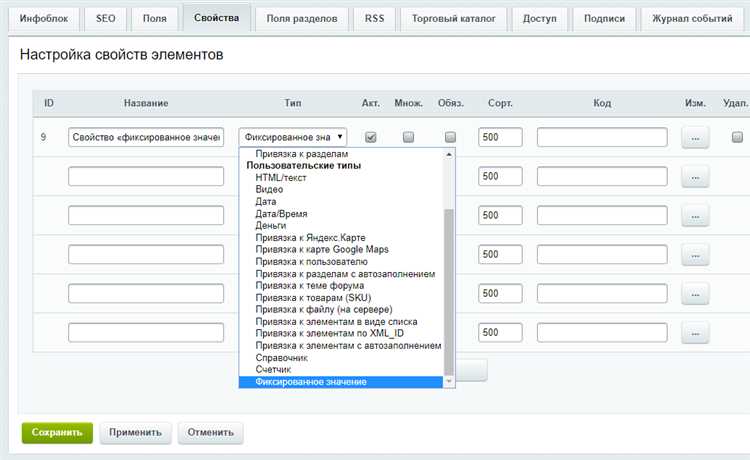Mark property 9 for deletion checkbox

coord(737,137)
